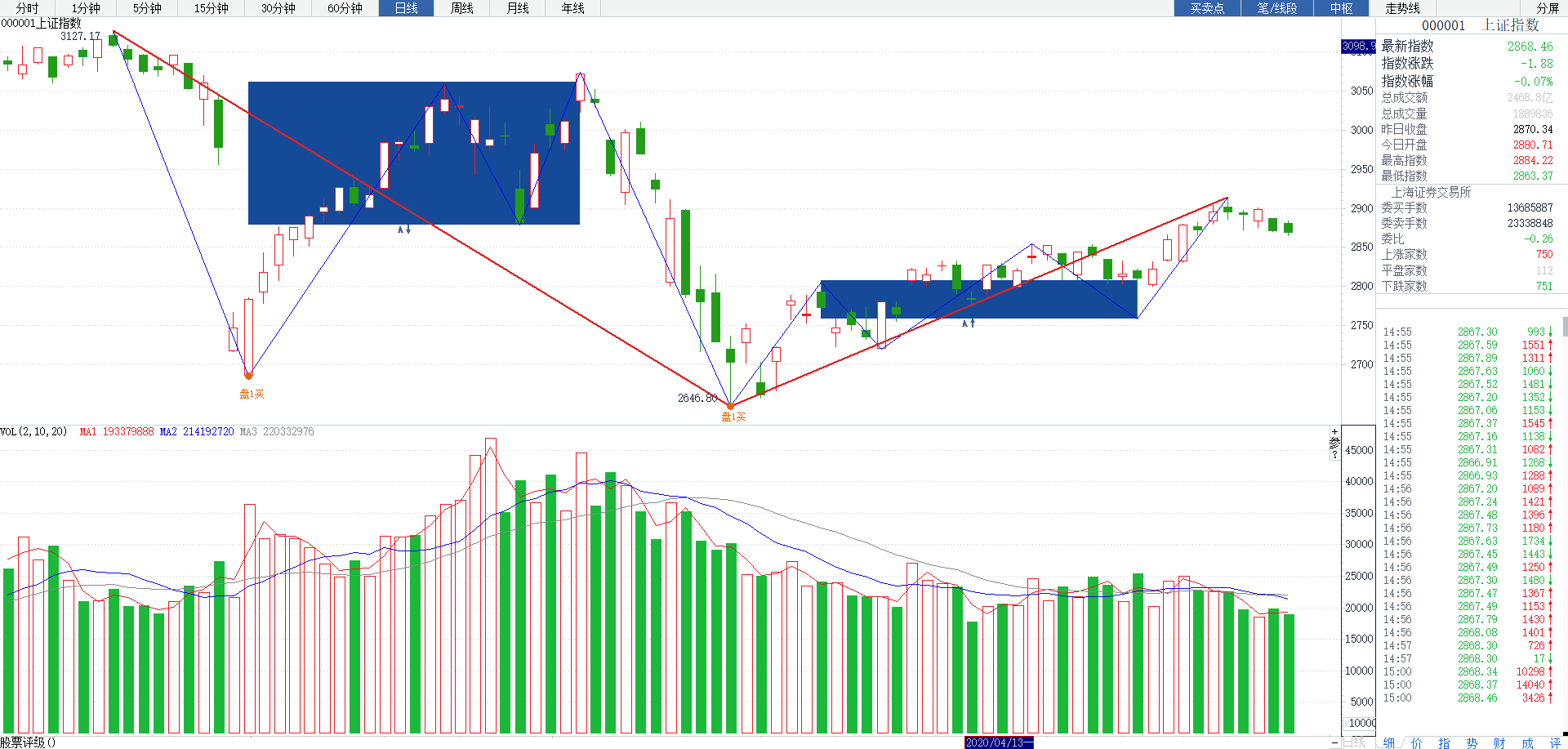This screenshot has height=749, width=1568.
Task: Toggle the 走势线 trend line overlay
Action: [x=1403, y=8]
